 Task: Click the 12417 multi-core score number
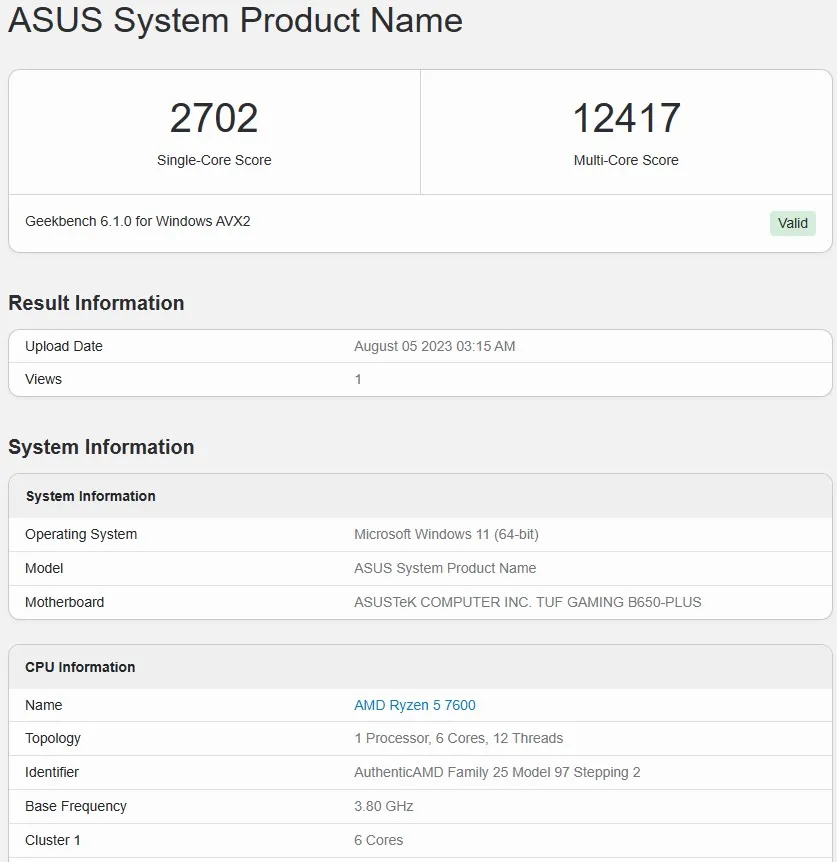pos(626,119)
